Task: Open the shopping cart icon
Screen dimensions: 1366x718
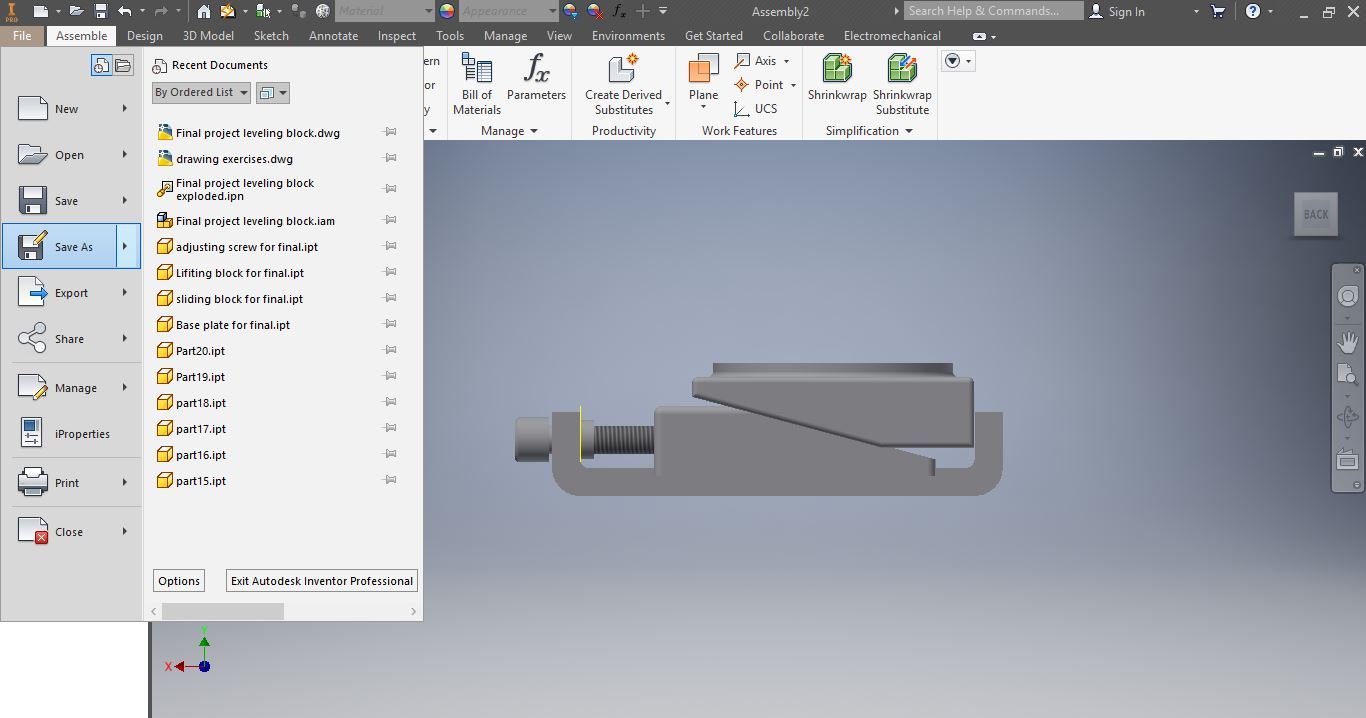Action: pyautogui.click(x=1218, y=11)
